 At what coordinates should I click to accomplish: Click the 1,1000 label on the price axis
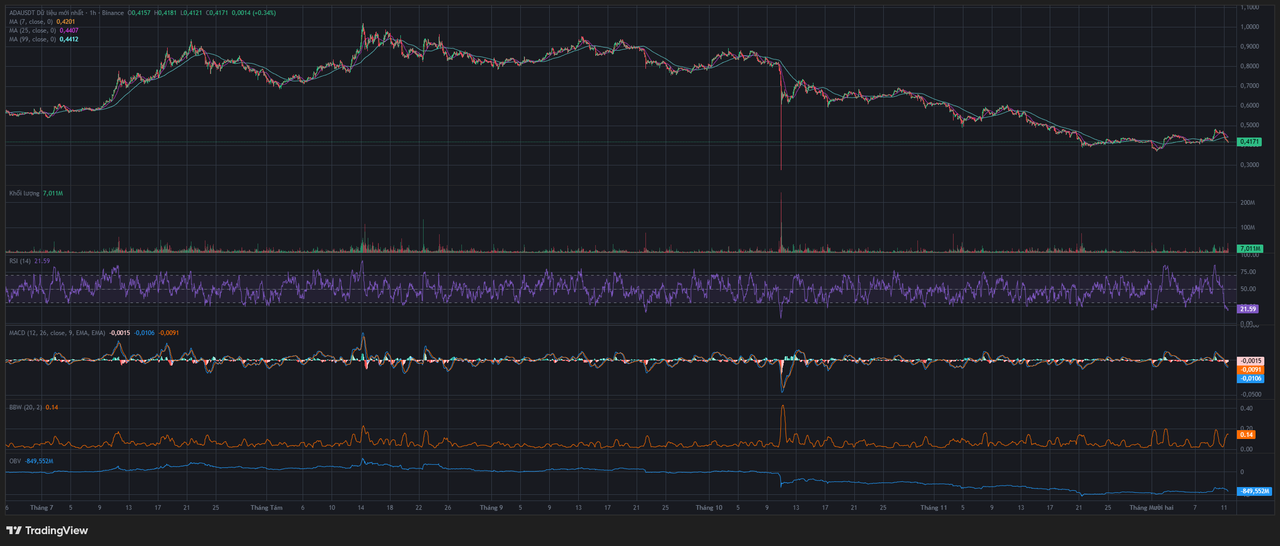1249,7
